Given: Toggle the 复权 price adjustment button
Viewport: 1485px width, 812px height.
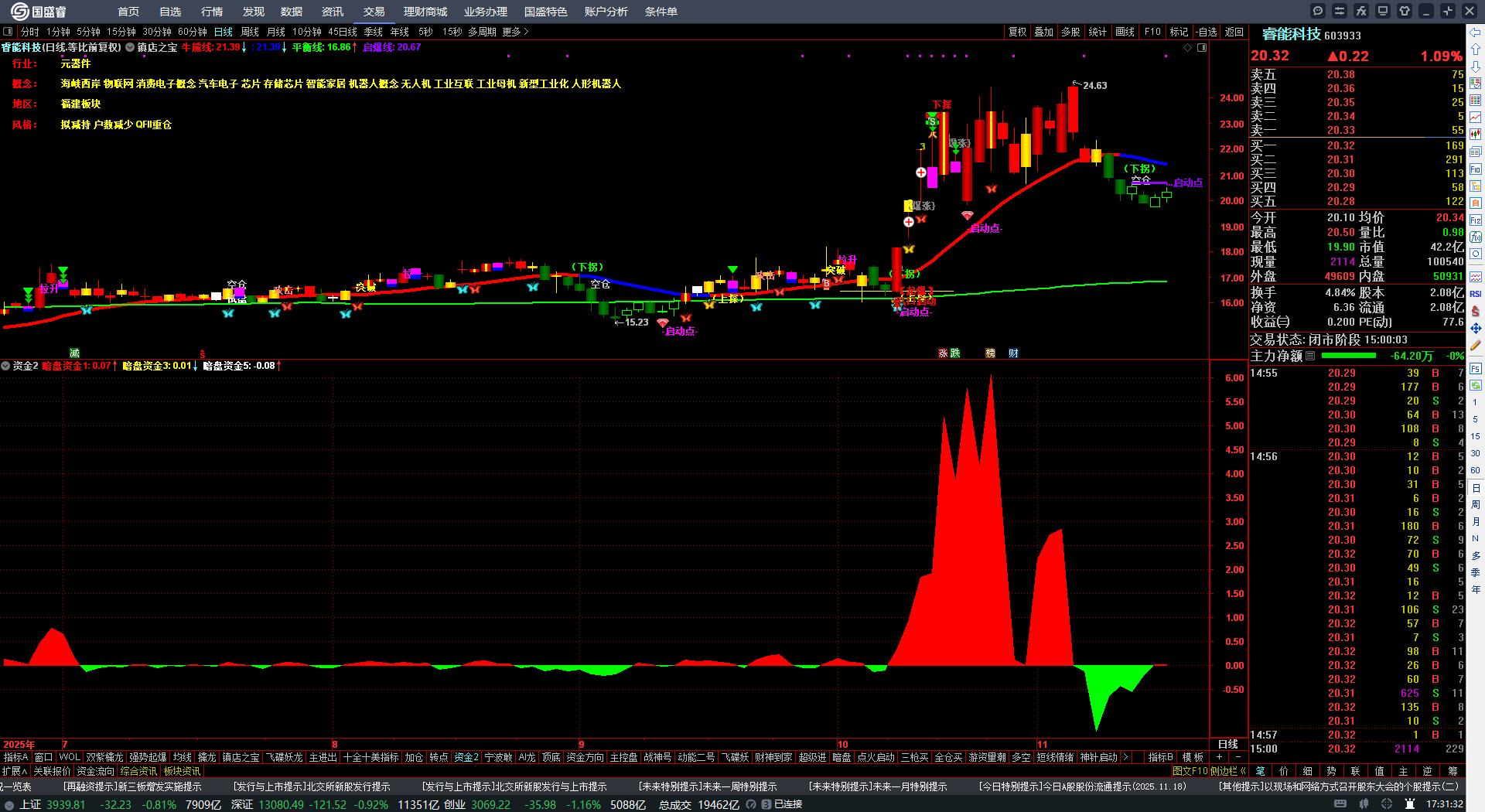Looking at the screenshot, I should [1017, 32].
